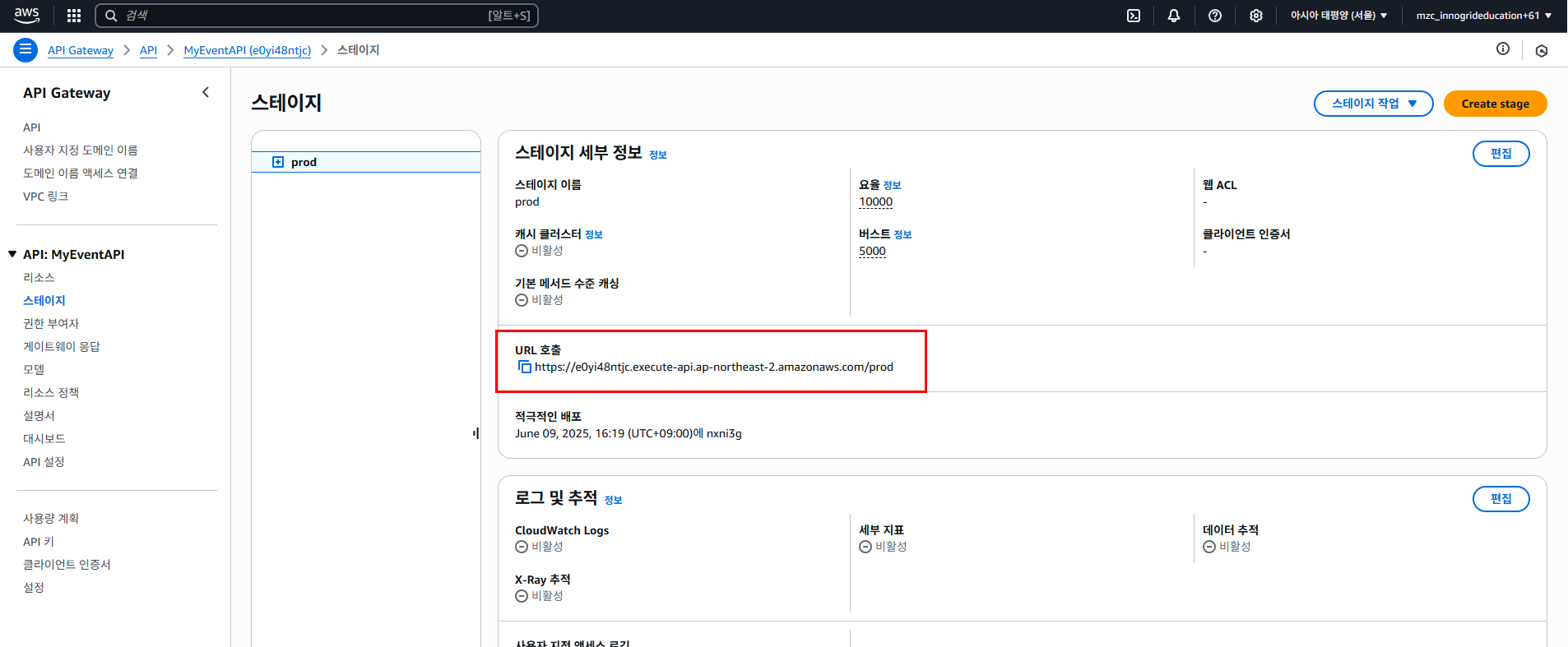This screenshot has width=1568, height=647.
Task: Click API Gateway breadcrumb link
Action: coord(81,50)
